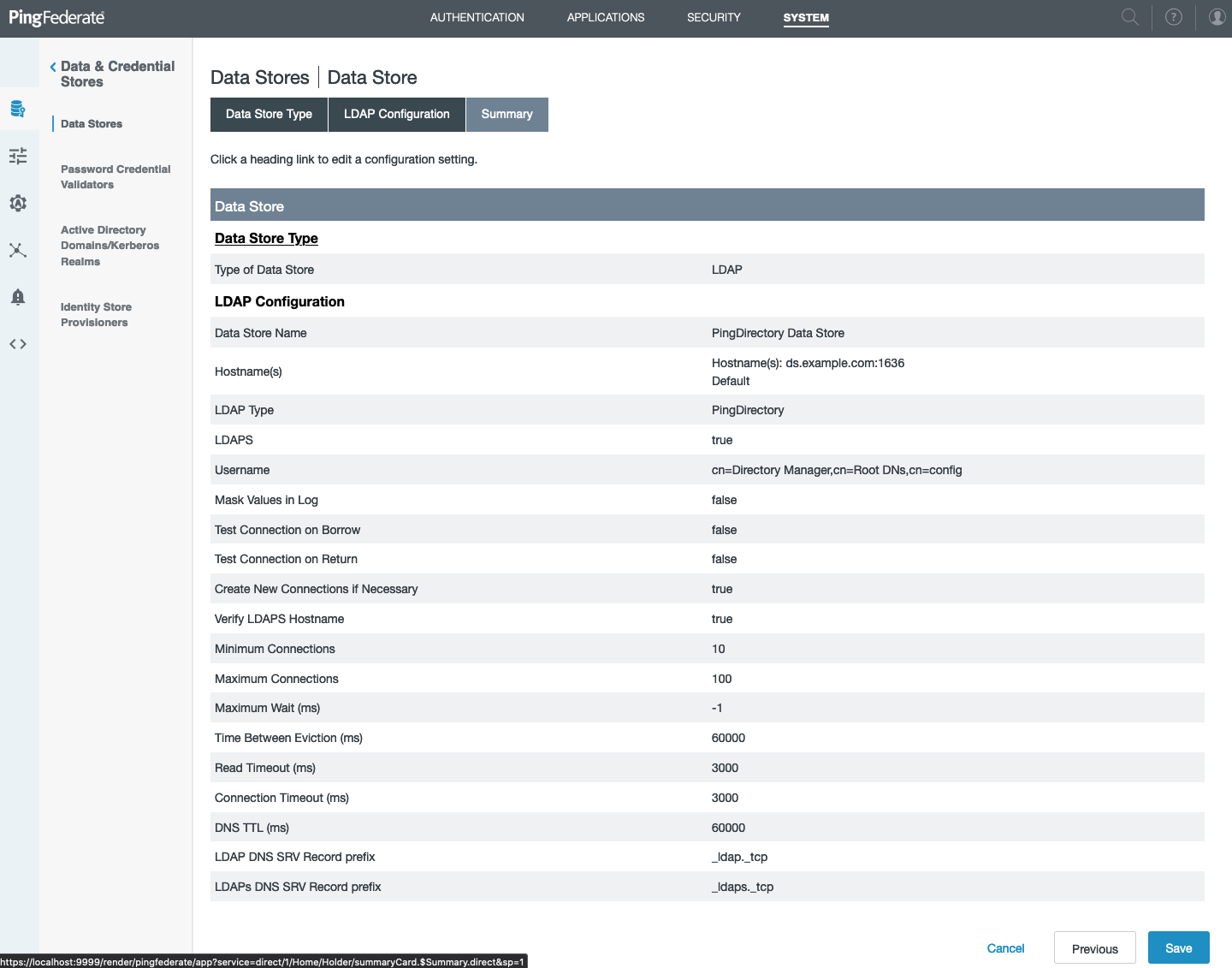Viewport: 1232px width, 968px height.
Task: Switch to the LDAP Configuration tab
Action: (396, 114)
